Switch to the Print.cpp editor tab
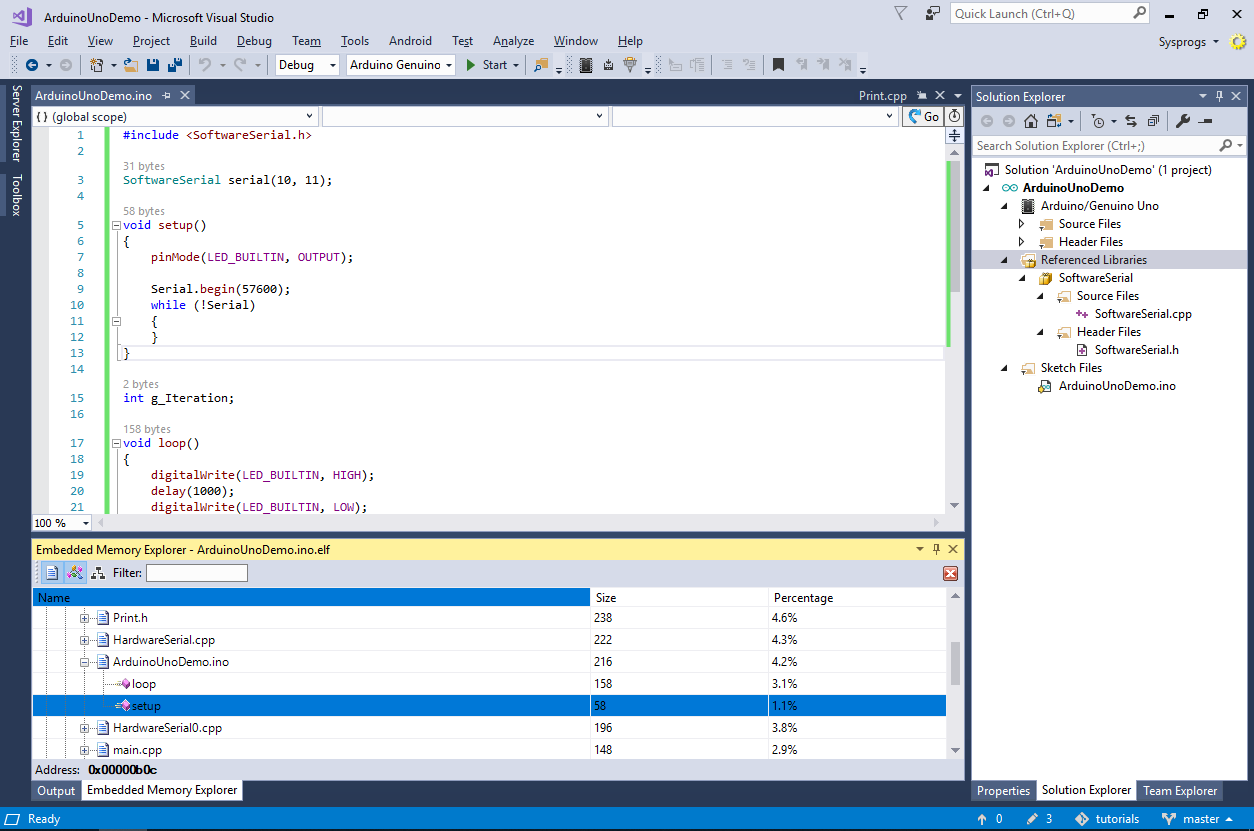The image size is (1254, 831). [x=883, y=96]
